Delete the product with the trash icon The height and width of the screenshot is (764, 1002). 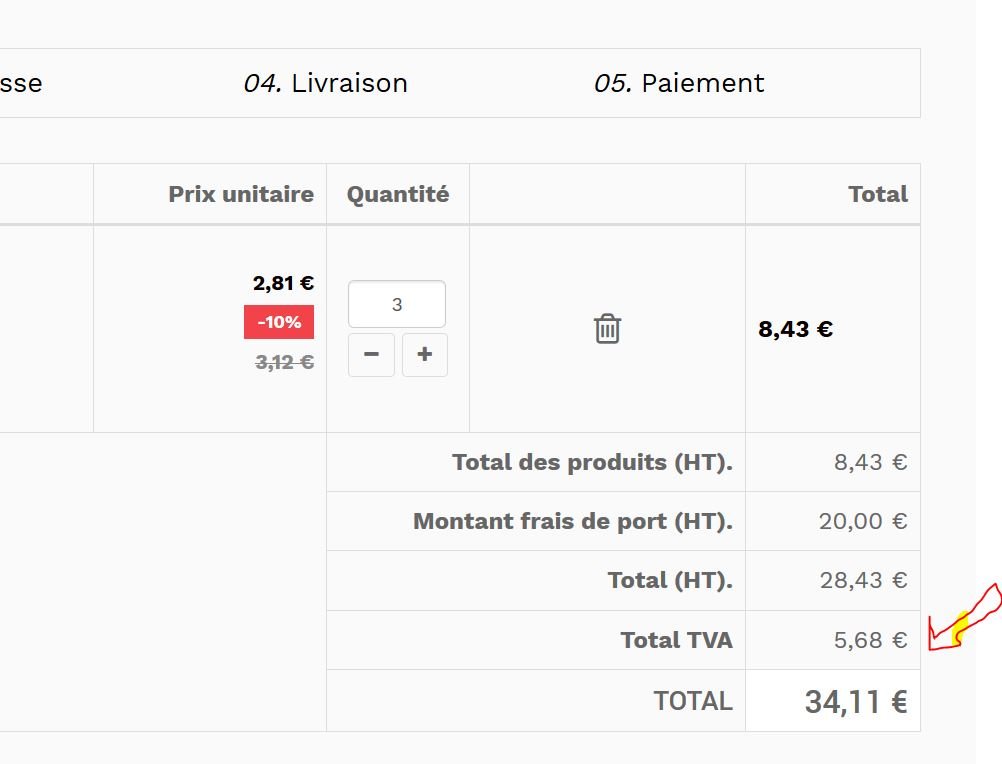(607, 328)
